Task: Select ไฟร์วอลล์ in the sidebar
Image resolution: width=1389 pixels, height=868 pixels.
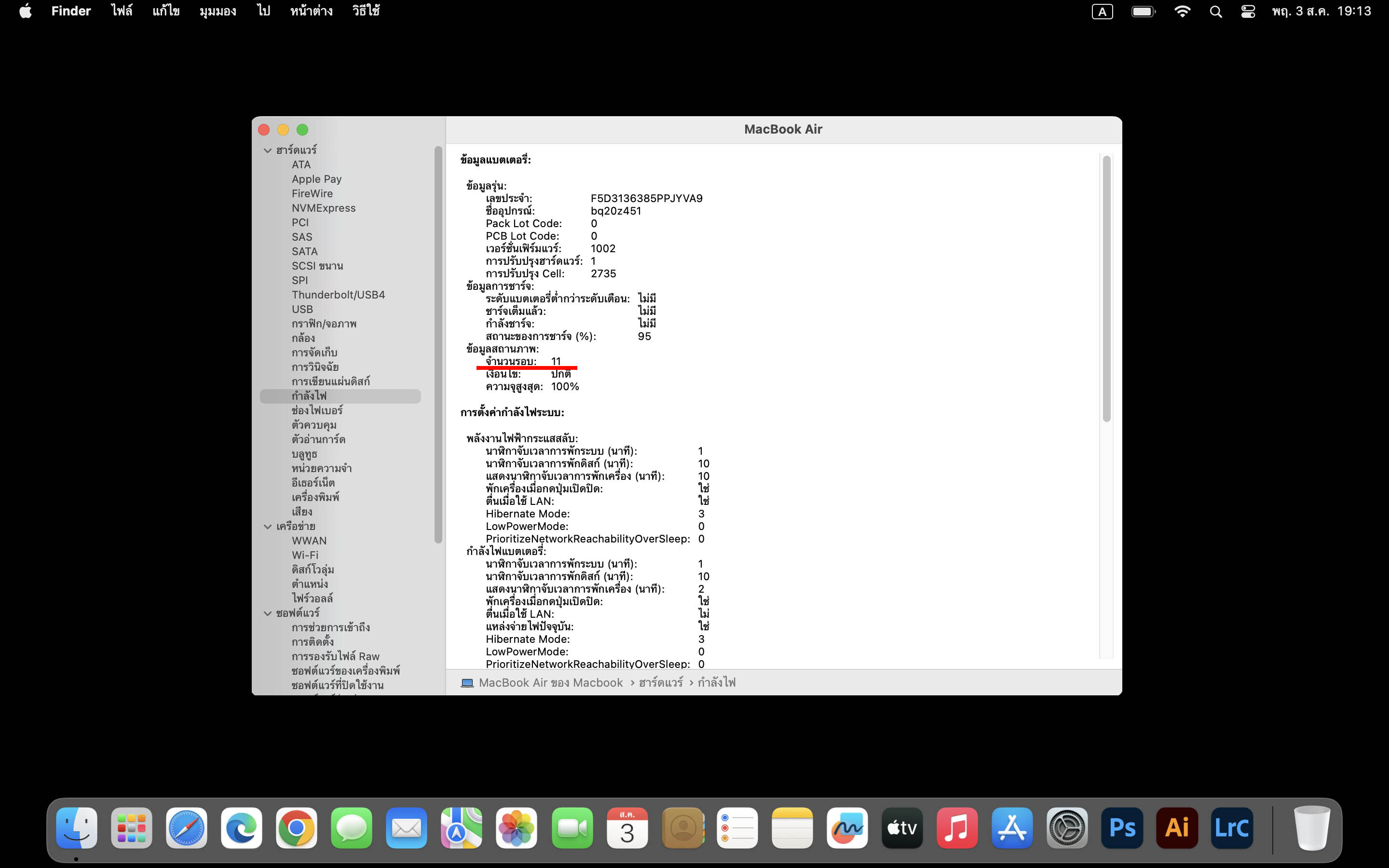Action: click(312, 598)
